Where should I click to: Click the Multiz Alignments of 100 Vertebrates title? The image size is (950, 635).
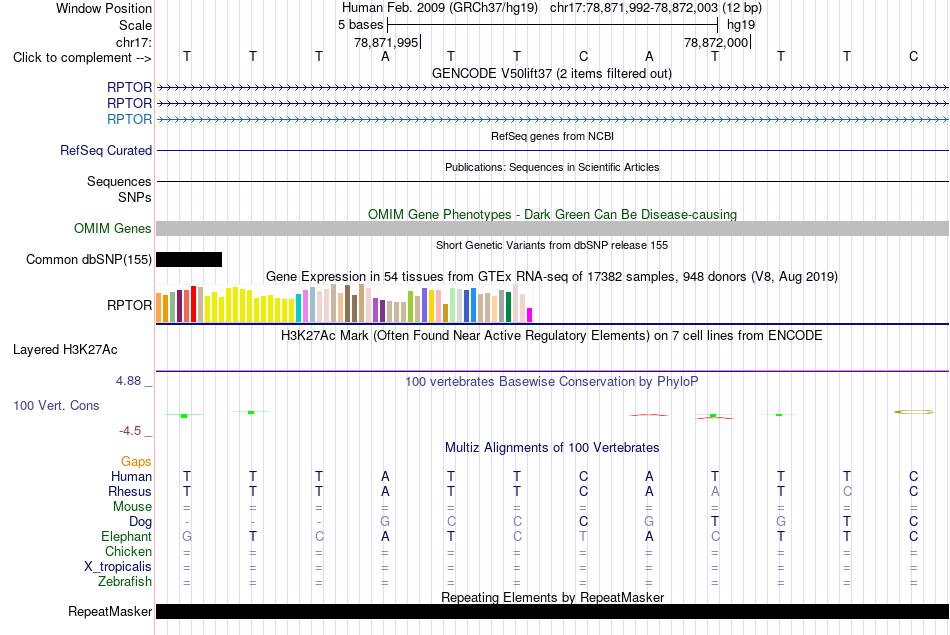[552, 447]
